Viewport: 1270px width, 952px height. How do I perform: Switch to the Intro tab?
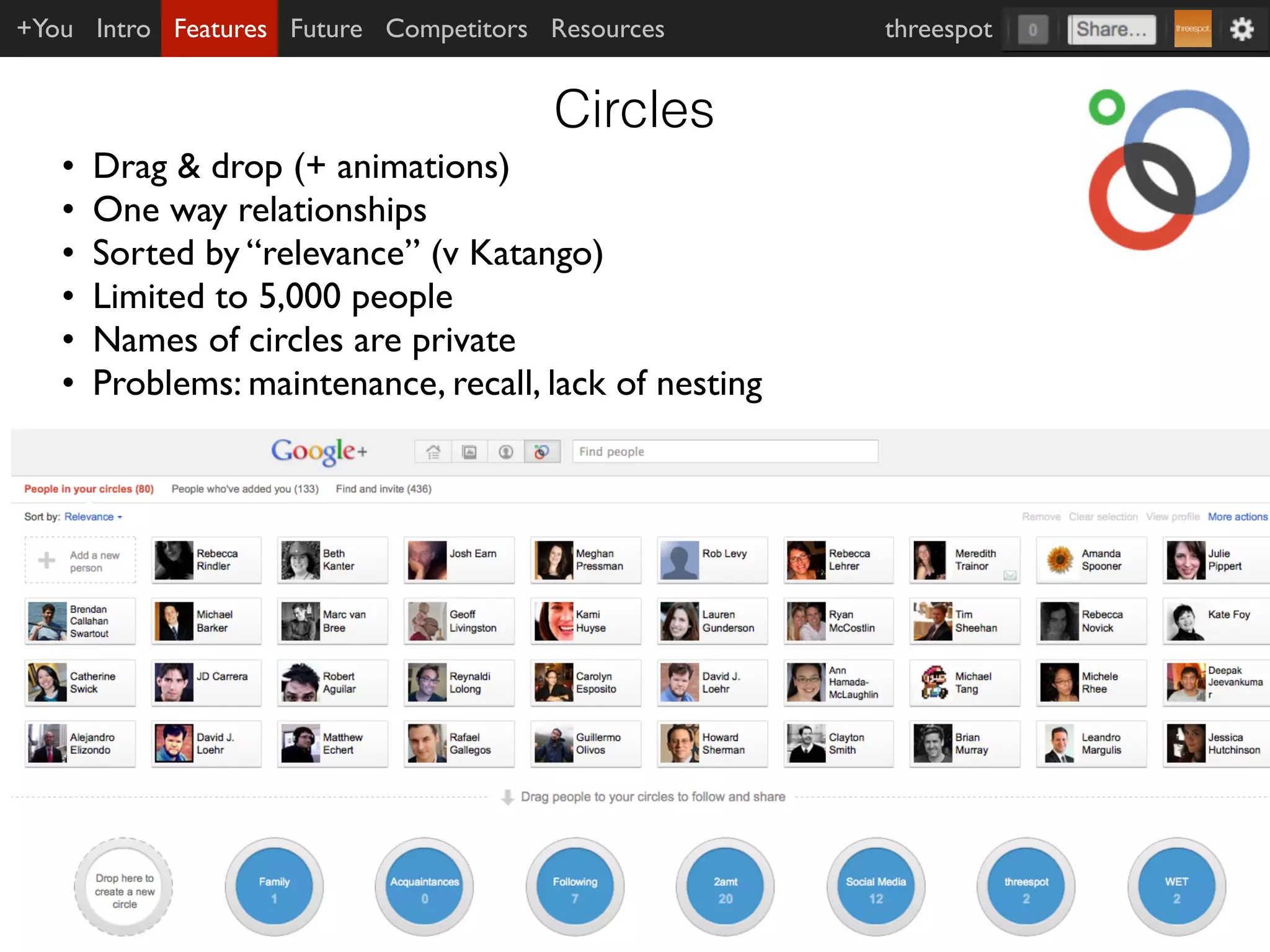123,29
